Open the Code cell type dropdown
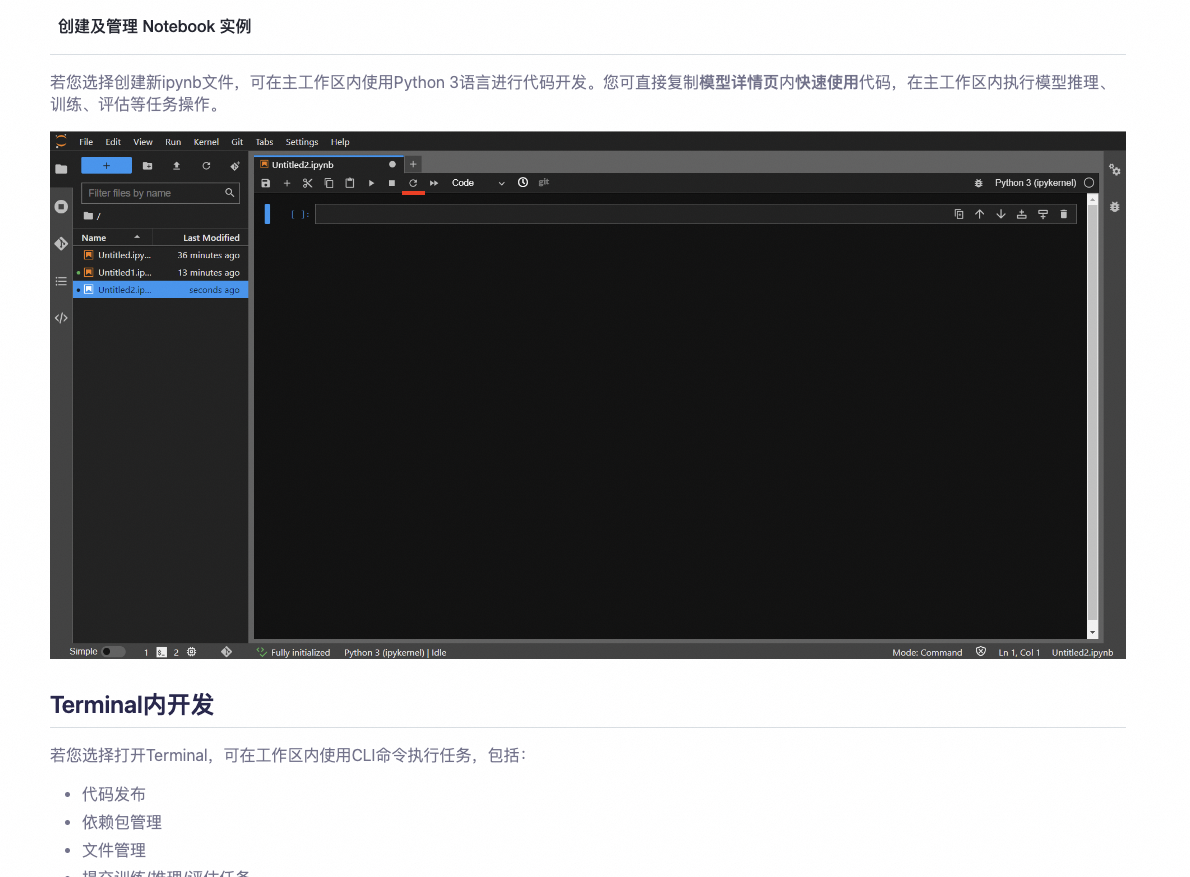The height and width of the screenshot is (877, 1190). tap(475, 183)
